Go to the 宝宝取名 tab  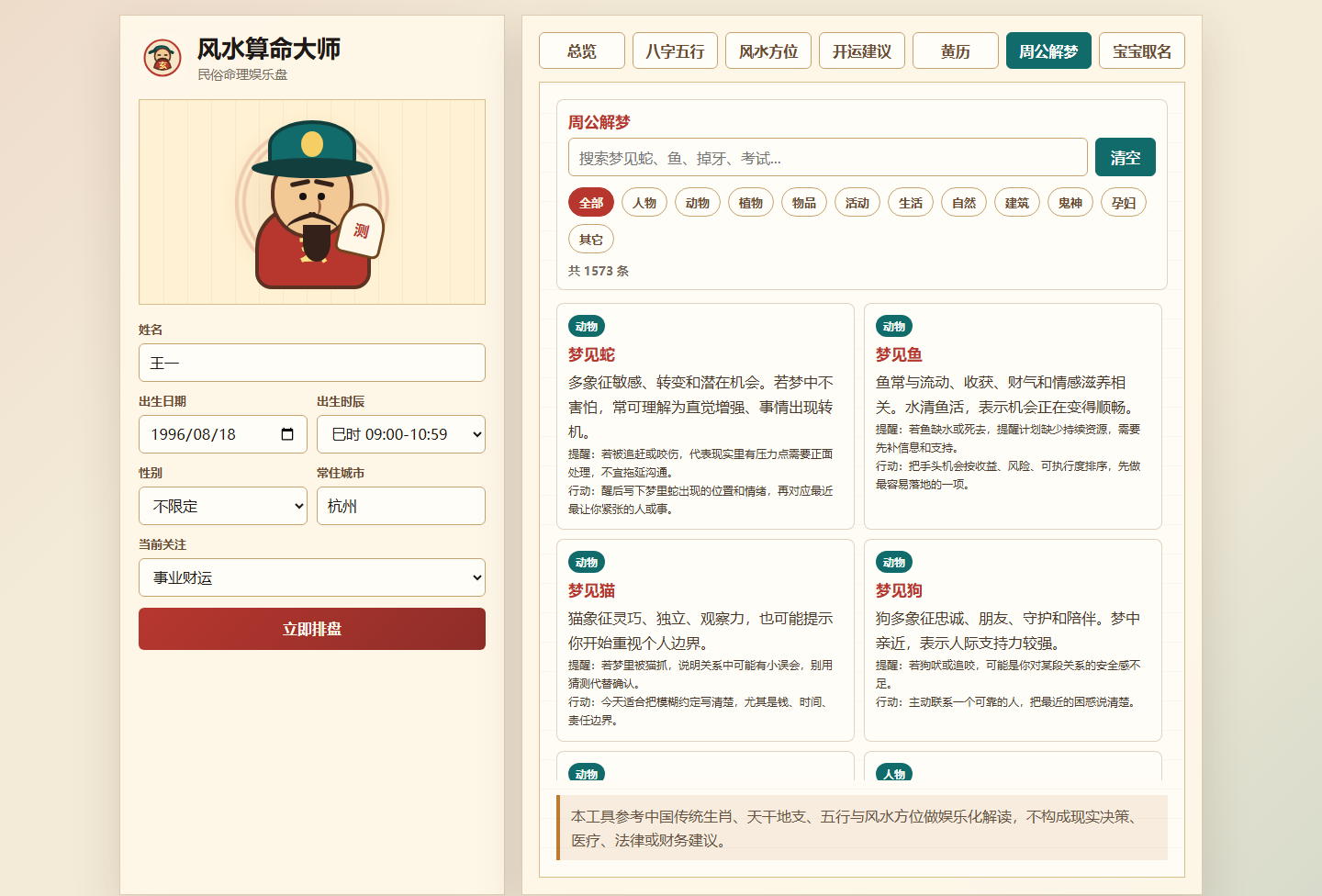point(1142,50)
